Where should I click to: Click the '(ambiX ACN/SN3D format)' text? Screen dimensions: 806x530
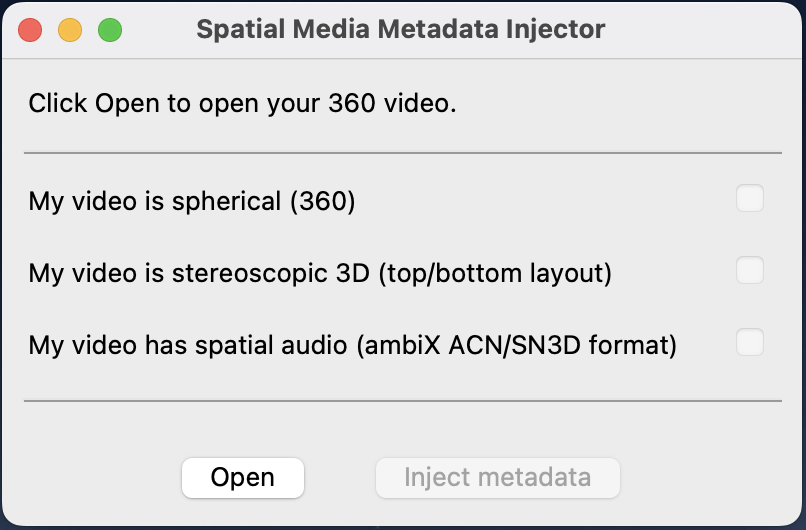pyautogui.click(x=516, y=345)
